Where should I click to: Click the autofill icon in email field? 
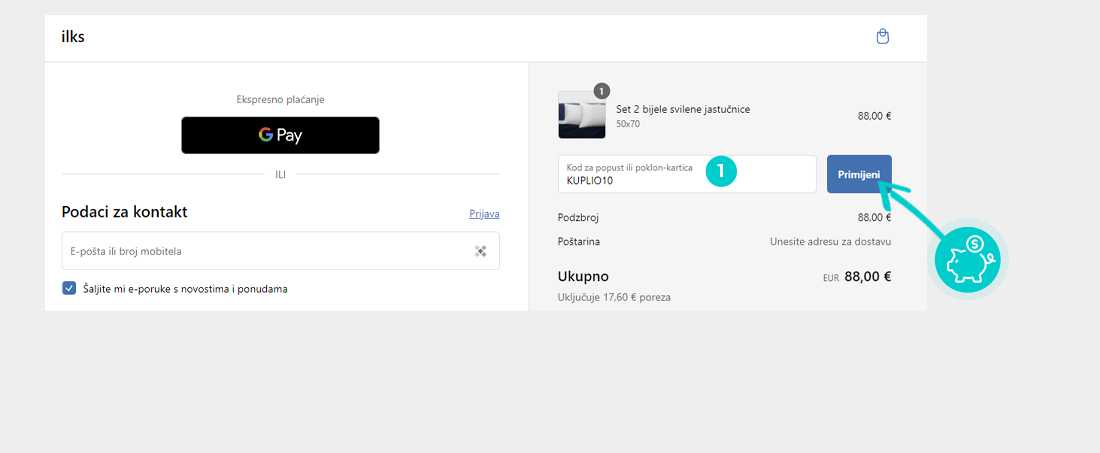480,251
